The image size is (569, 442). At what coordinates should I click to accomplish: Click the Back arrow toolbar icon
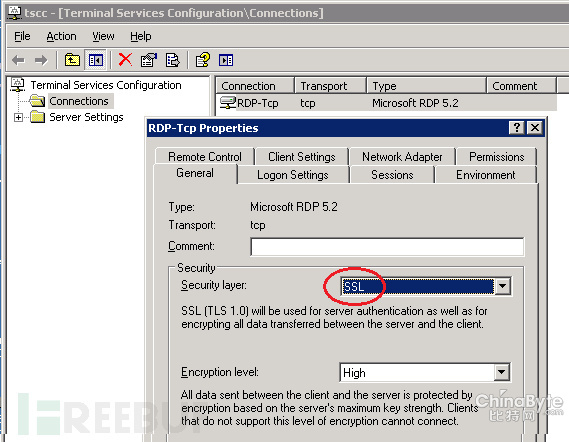19,60
